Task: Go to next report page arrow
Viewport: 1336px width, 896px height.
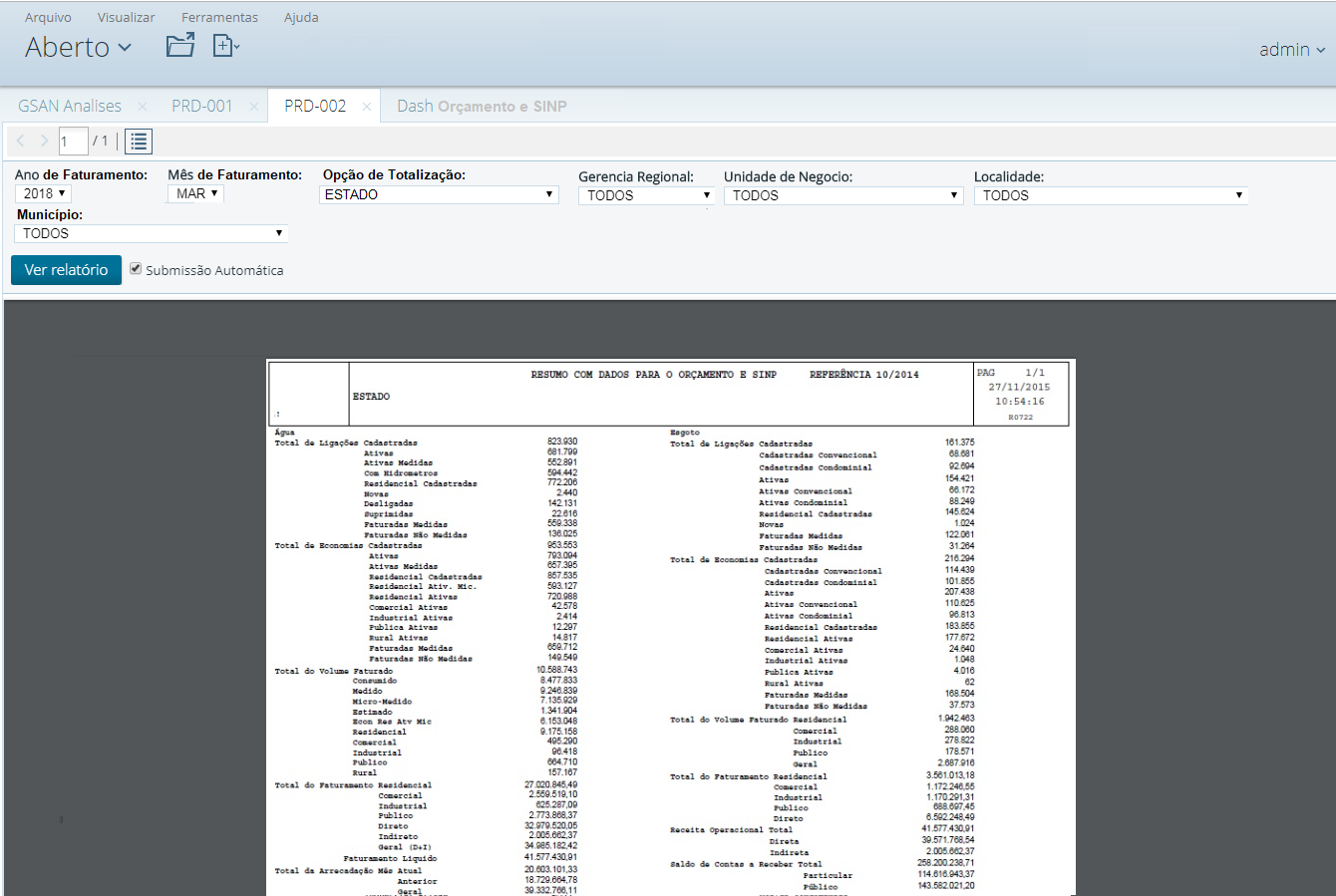Action: (x=44, y=142)
